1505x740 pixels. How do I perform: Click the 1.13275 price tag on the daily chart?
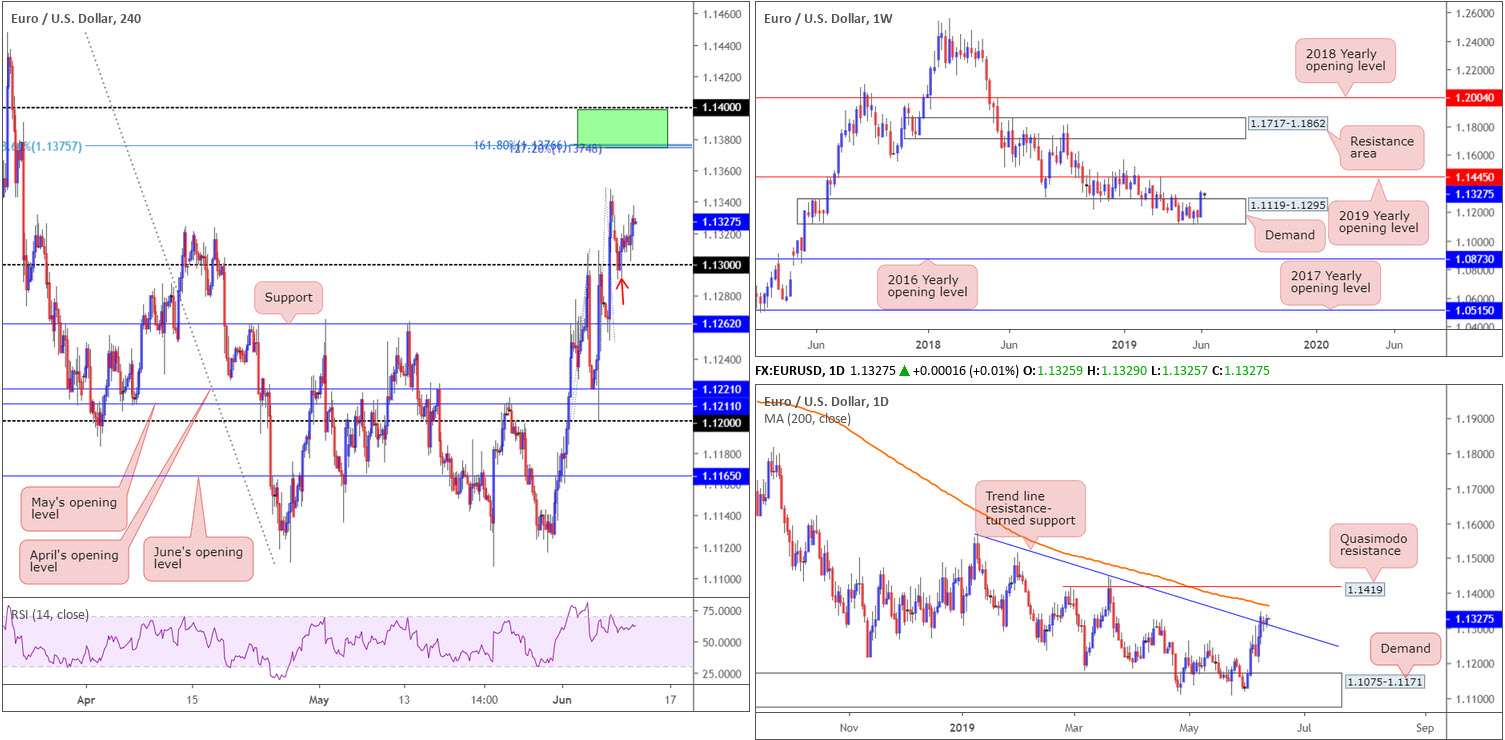(x=1474, y=619)
